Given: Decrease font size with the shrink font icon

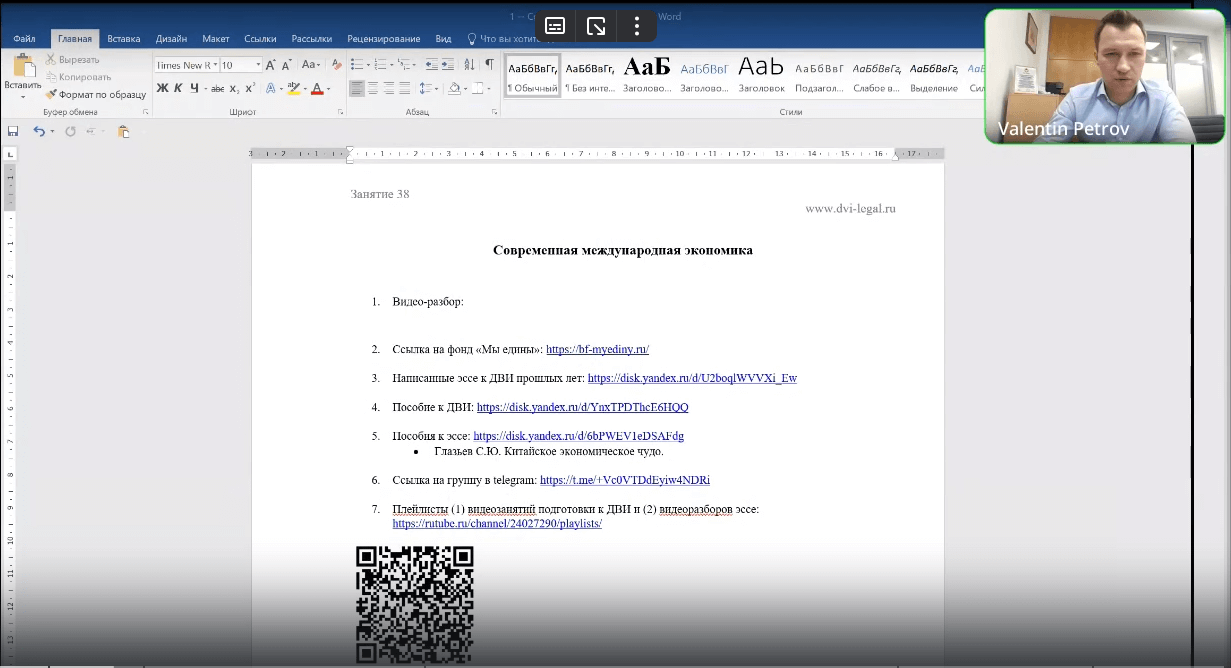Looking at the screenshot, I should [x=287, y=65].
